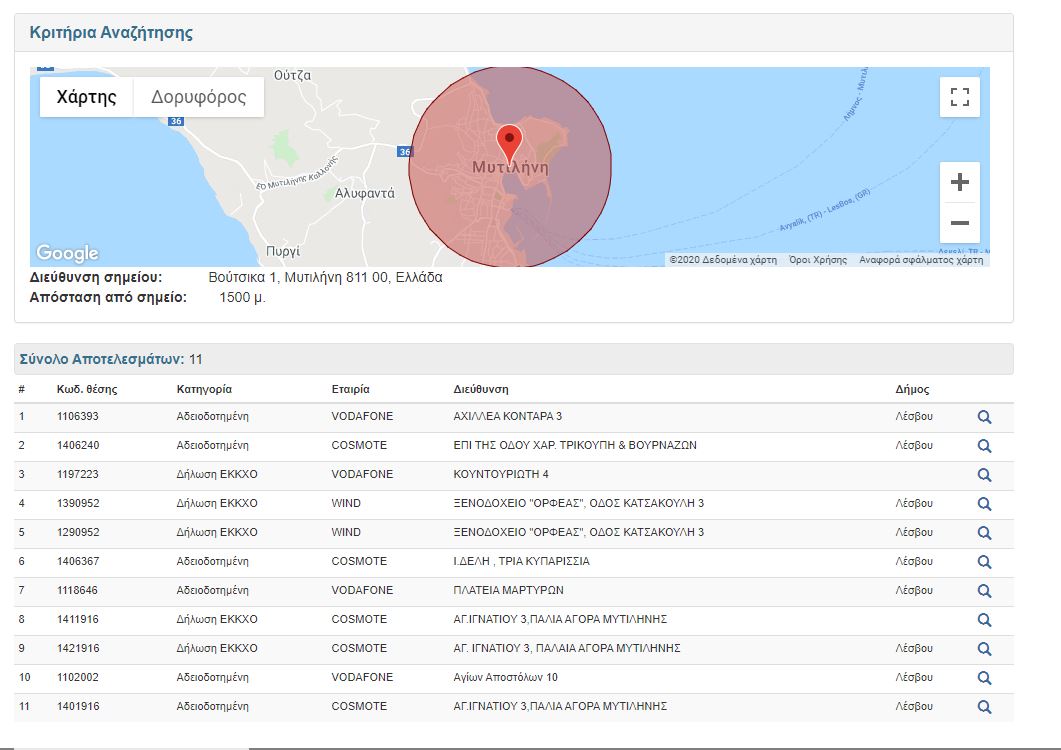
Task: Click the red location pin marker
Action: [510, 143]
